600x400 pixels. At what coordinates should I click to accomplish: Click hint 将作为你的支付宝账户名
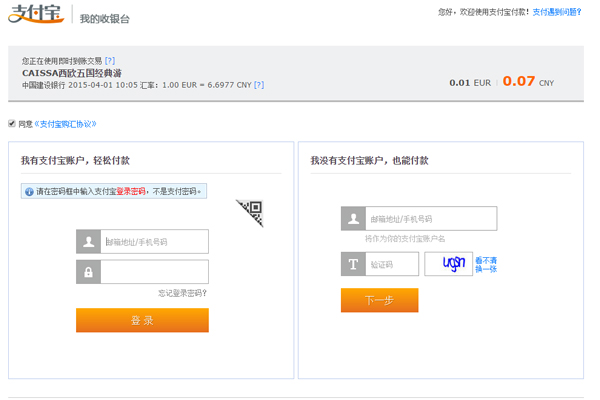click(405, 239)
